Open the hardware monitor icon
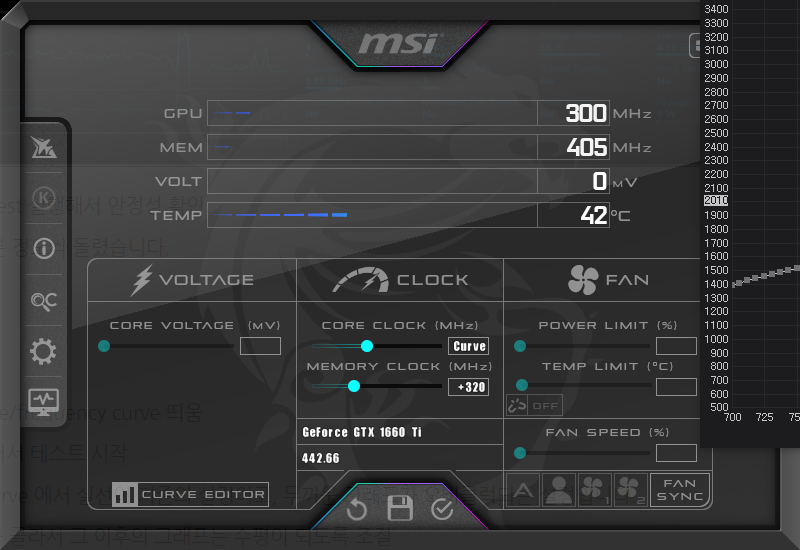This screenshot has width=800, height=550. [43, 402]
